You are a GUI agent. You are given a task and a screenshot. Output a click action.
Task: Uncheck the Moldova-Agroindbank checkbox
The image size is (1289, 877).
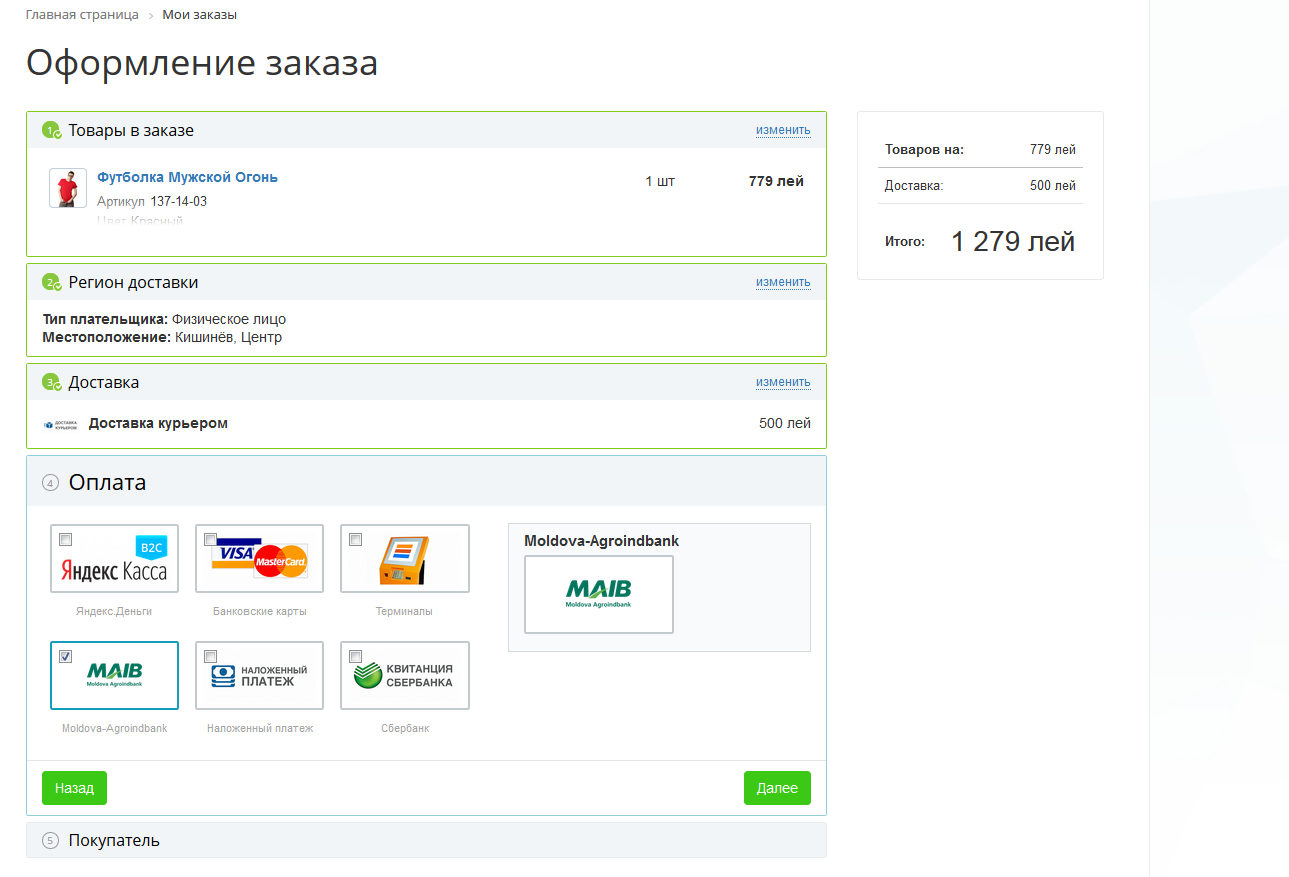click(x=66, y=657)
